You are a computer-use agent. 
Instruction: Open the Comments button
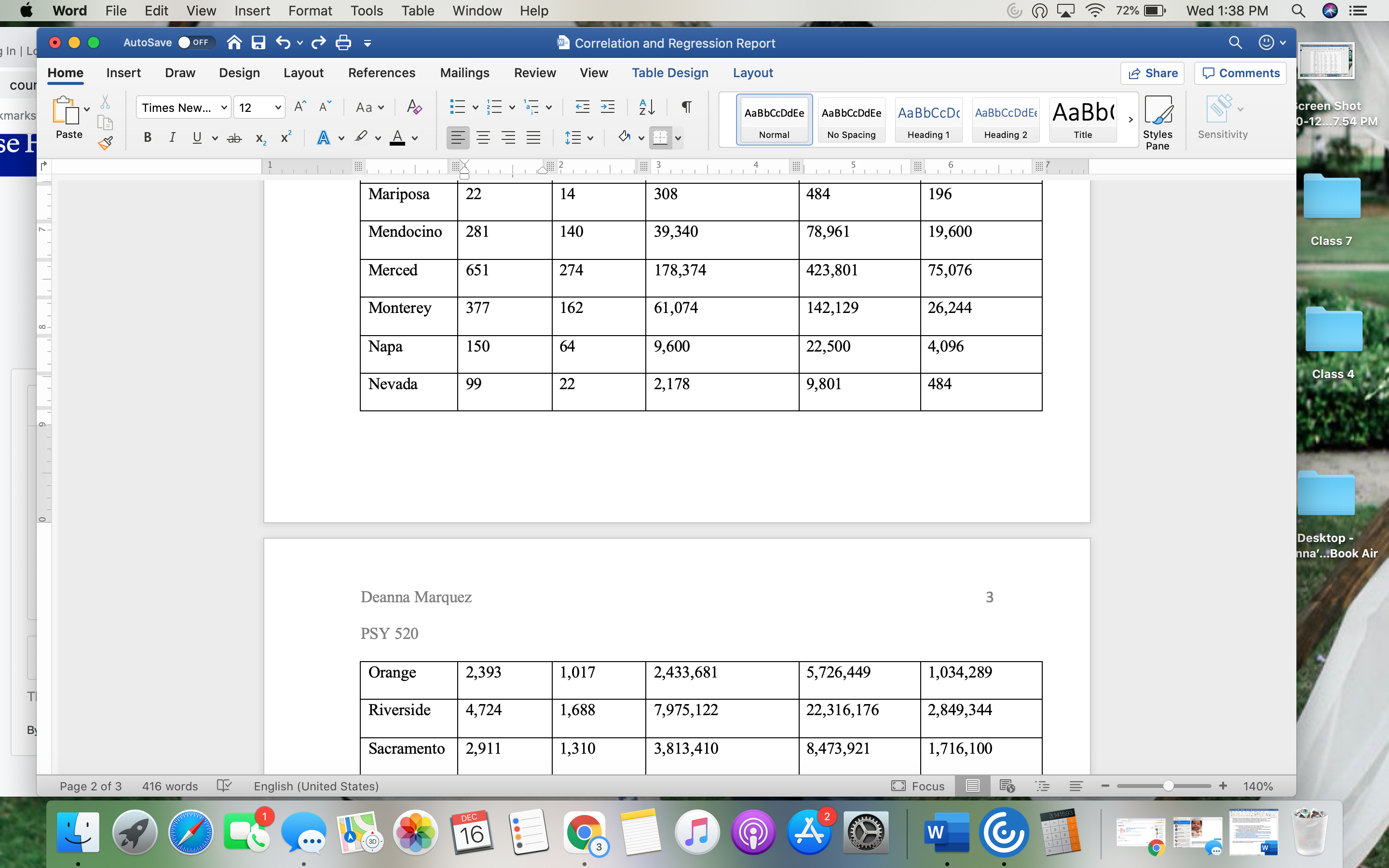(1240, 73)
